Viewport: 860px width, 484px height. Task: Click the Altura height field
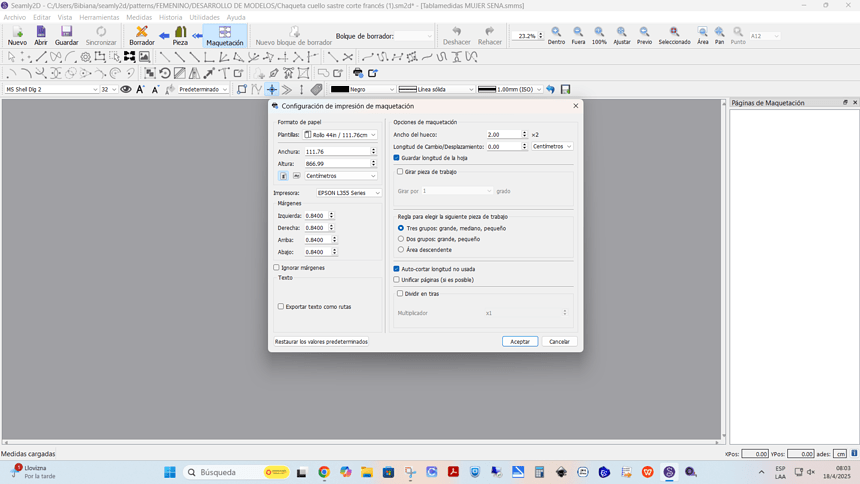[x=341, y=164]
